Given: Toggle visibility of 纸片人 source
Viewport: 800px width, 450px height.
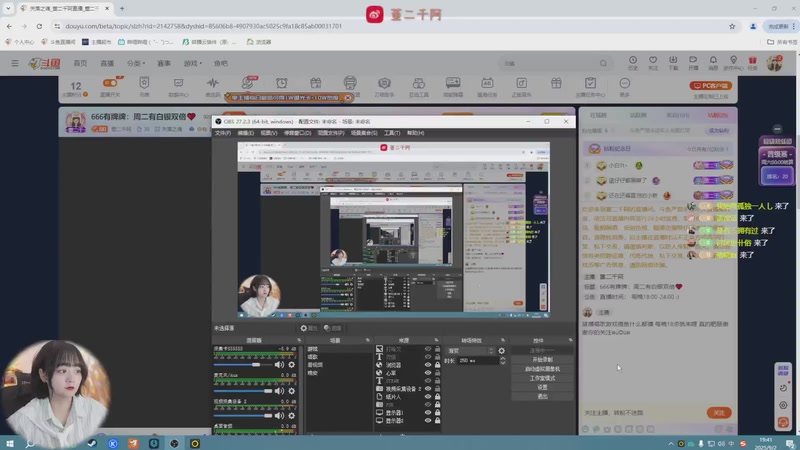Looking at the screenshot, I should [428, 396].
